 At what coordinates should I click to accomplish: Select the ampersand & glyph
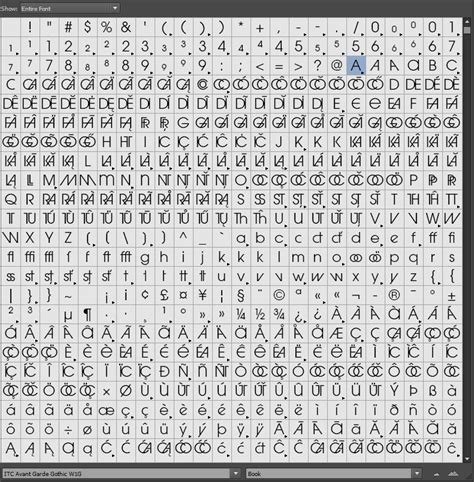pyautogui.click(x=126, y=27)
